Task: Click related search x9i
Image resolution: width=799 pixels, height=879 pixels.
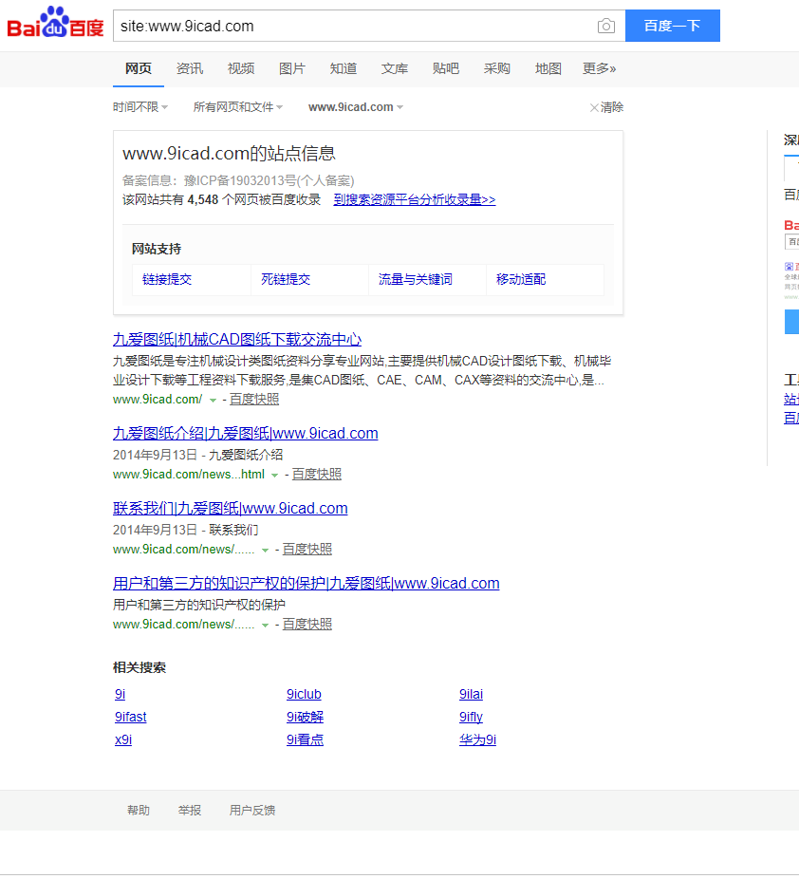Action: (123, 740)
